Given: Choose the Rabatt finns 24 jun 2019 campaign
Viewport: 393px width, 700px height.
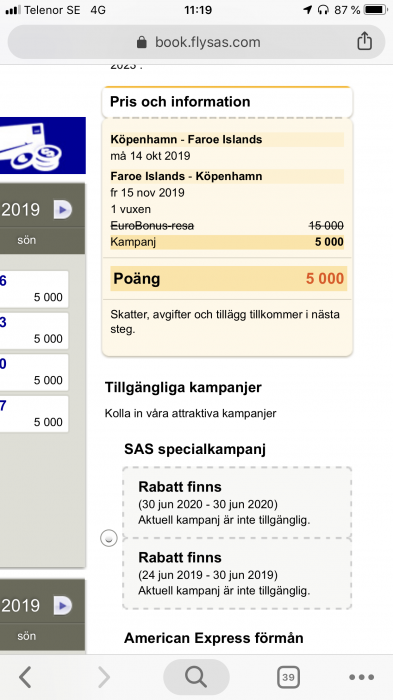Looking at the screenshot, I should pyautogui.click(x=237, y=574).
